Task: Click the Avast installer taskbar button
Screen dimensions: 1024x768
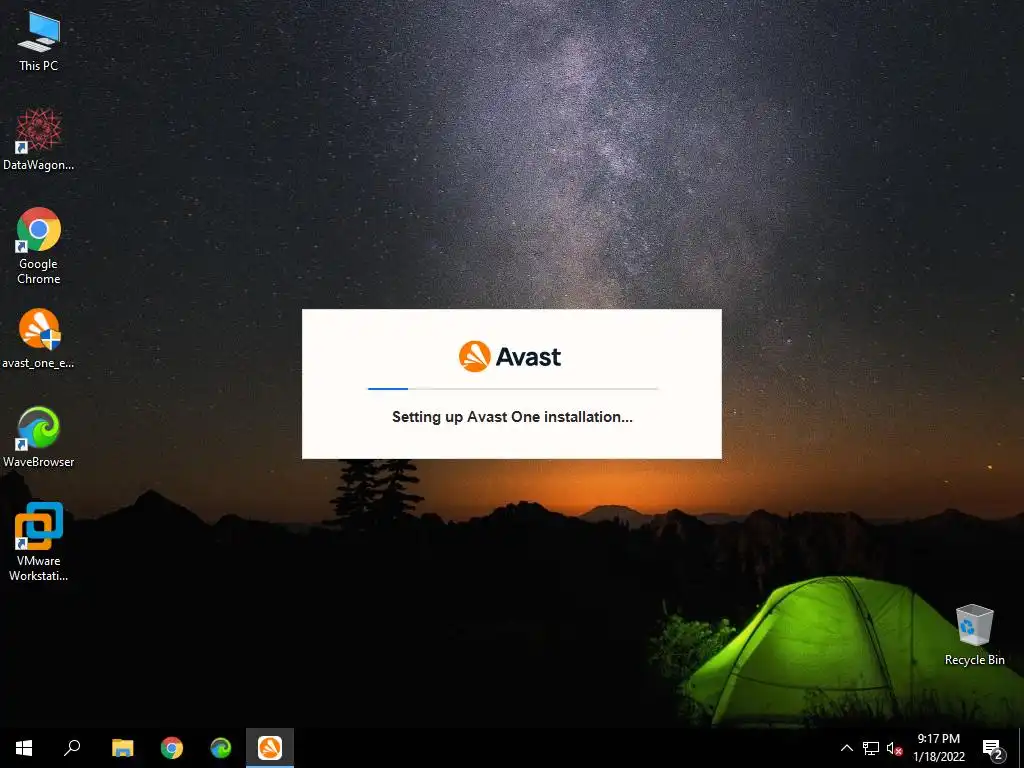Action: click(x=270, y=748)
